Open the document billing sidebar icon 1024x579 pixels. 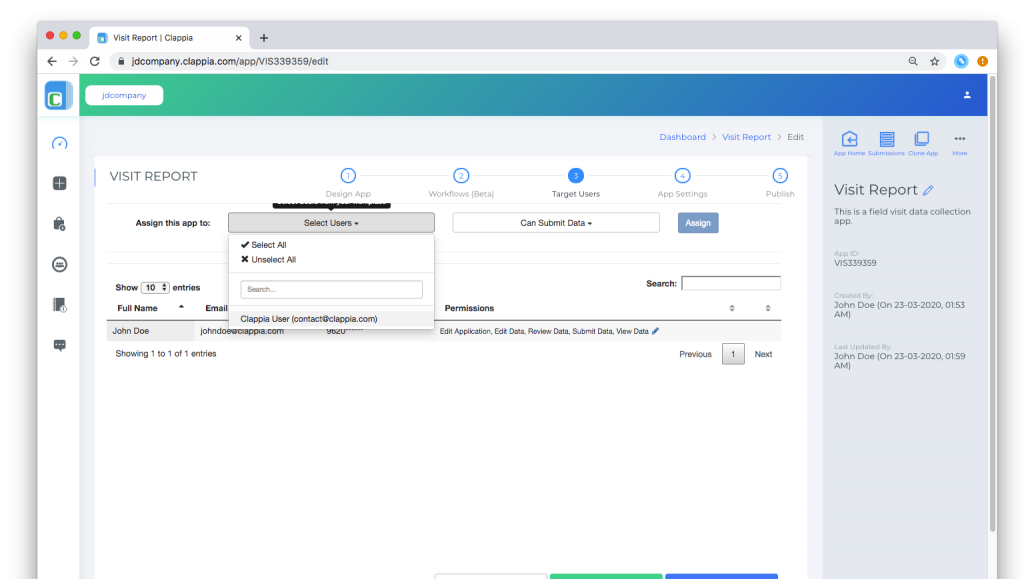(x=59, y=305)
